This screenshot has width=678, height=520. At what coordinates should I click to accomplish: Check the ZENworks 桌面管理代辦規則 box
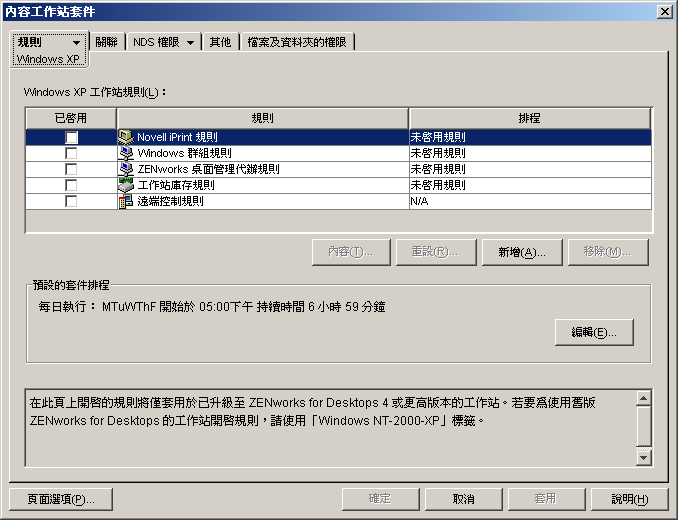[x=71, y=169]
